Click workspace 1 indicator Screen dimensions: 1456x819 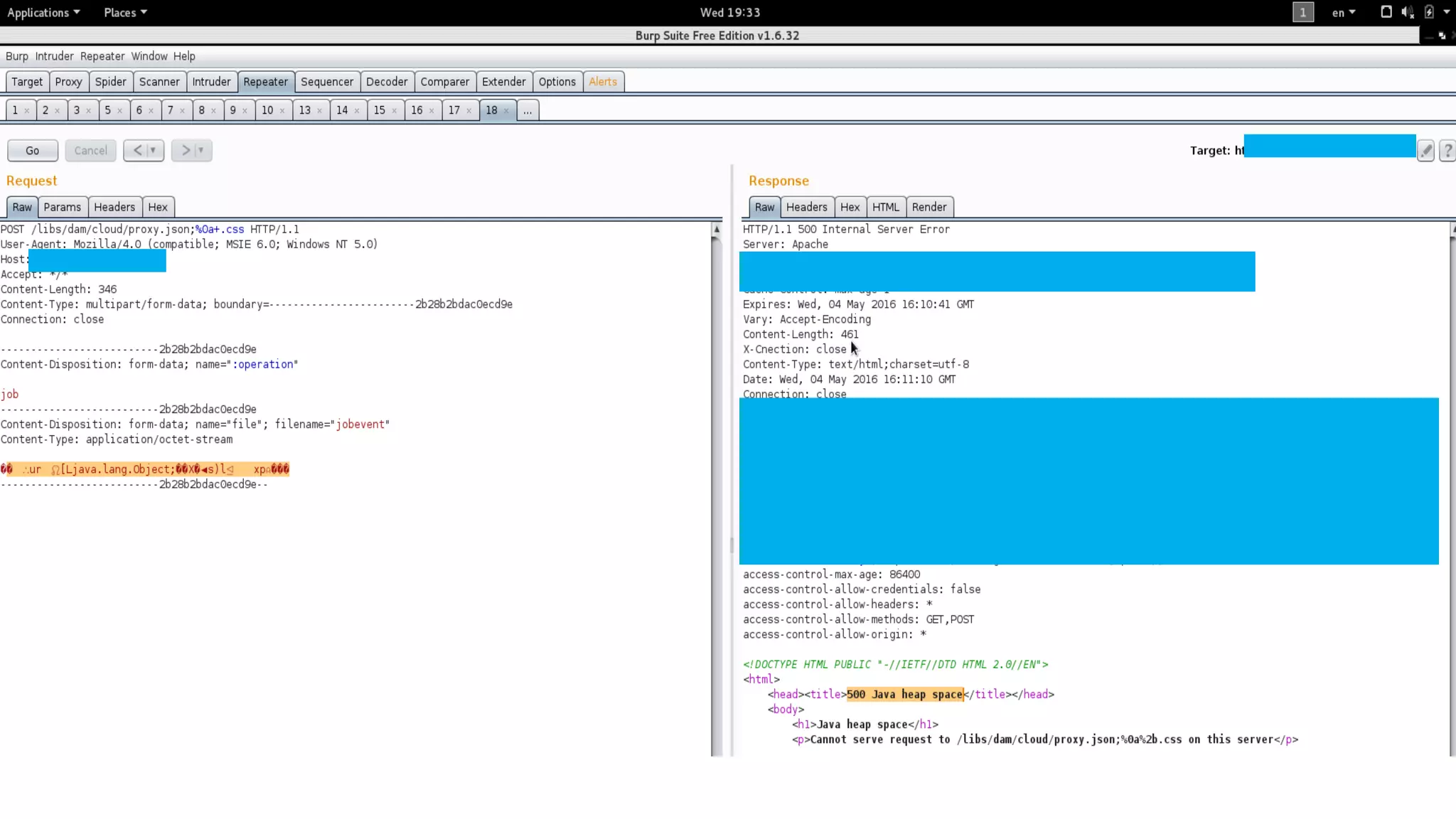click(x=1302, y=12)
